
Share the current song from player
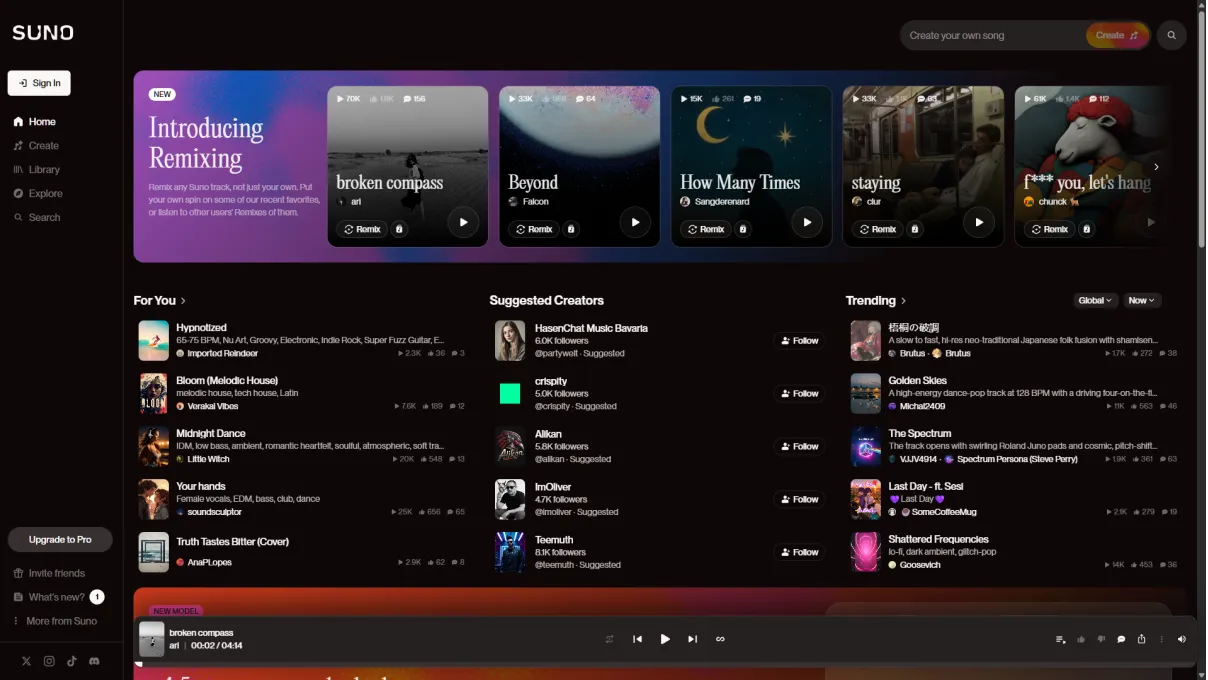(1141, 639)
